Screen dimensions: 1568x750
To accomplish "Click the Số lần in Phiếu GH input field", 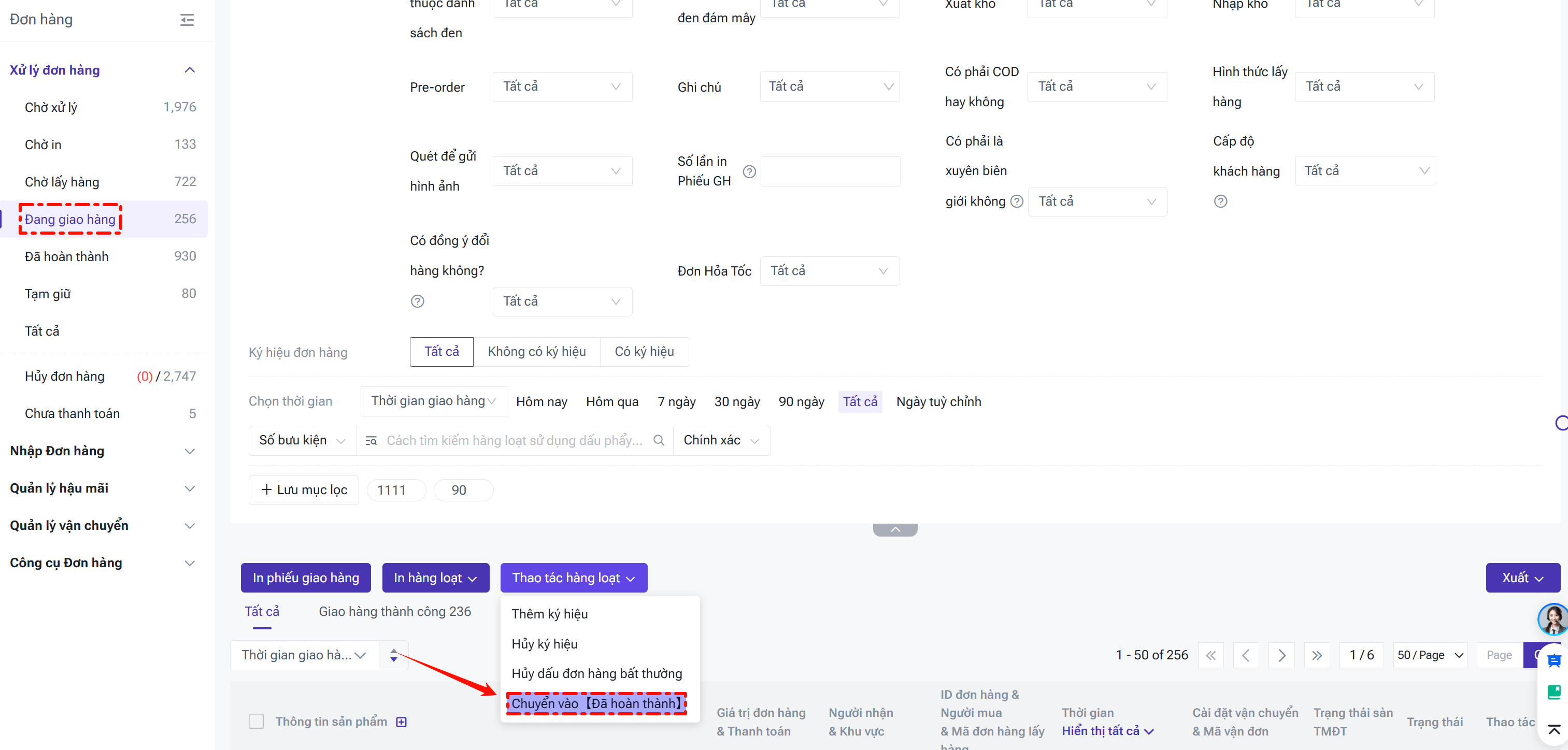I will [830, 171].
